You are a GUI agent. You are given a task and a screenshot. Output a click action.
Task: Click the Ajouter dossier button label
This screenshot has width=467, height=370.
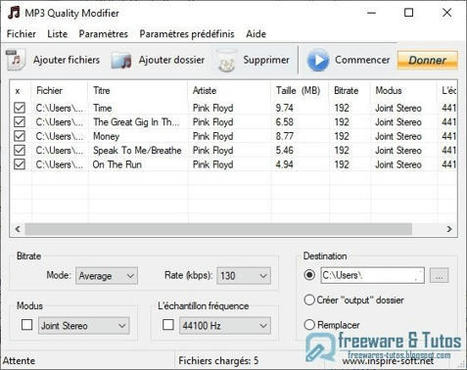171,60
